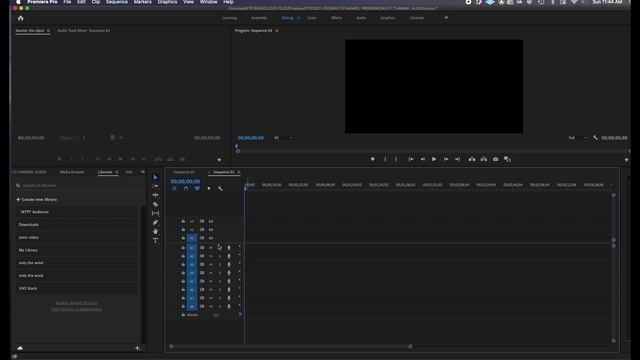Open Program monitor playback resolution dropdown
Image resolution: width=640 pixels, height=360 pixels.
(577, 138)
